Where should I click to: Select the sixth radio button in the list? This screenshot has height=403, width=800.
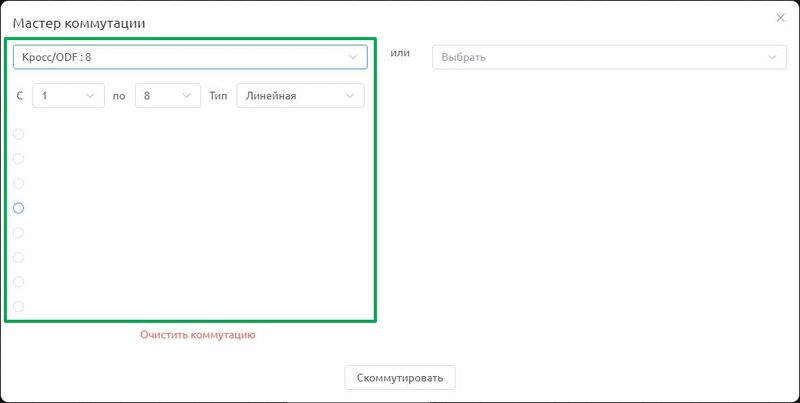18,257
